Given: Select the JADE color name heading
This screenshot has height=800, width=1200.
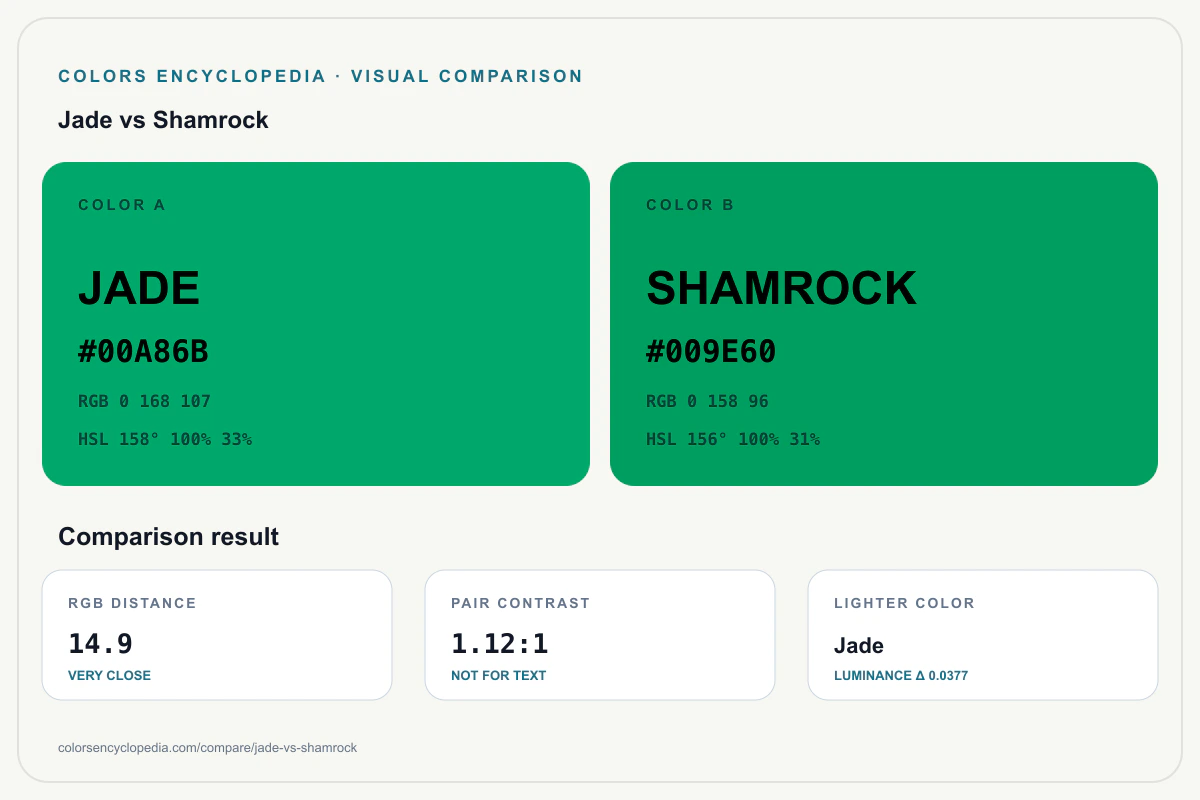Looking at the screenshot, I should coord(139,288).
